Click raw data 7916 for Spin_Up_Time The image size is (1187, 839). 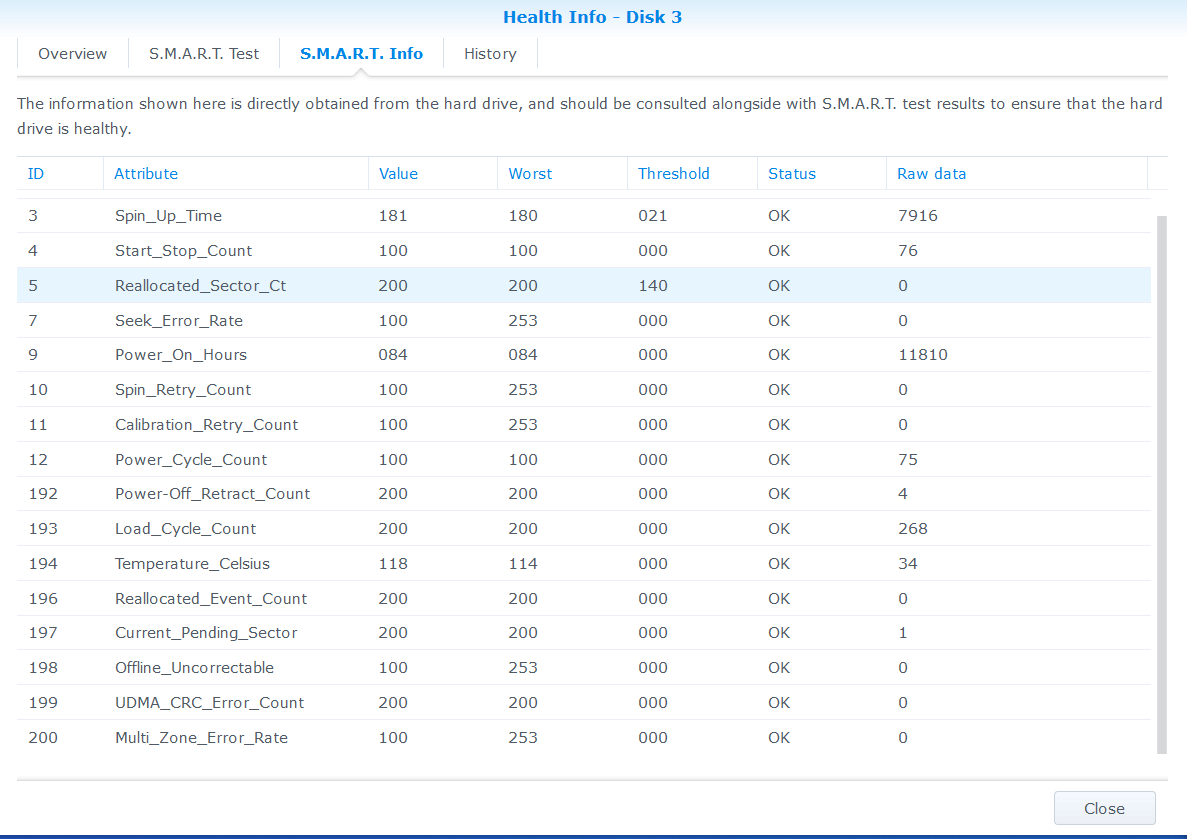(918, 216)
